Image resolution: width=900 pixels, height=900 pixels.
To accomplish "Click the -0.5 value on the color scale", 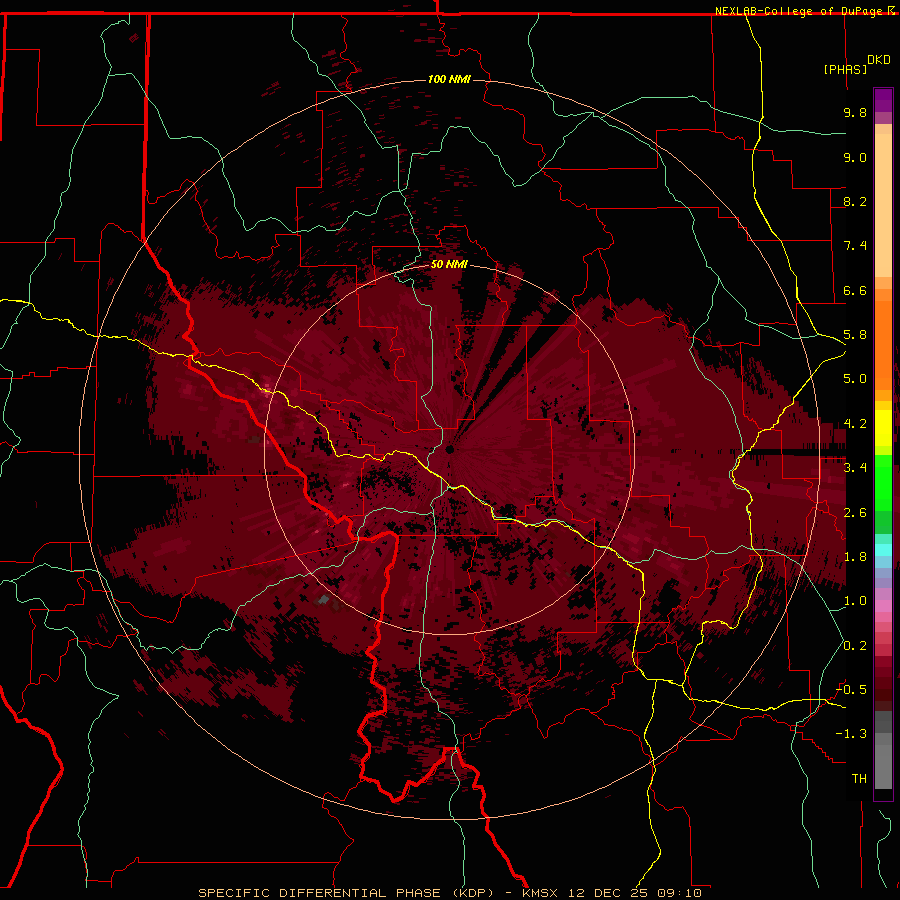I will (x=851, y=690).
